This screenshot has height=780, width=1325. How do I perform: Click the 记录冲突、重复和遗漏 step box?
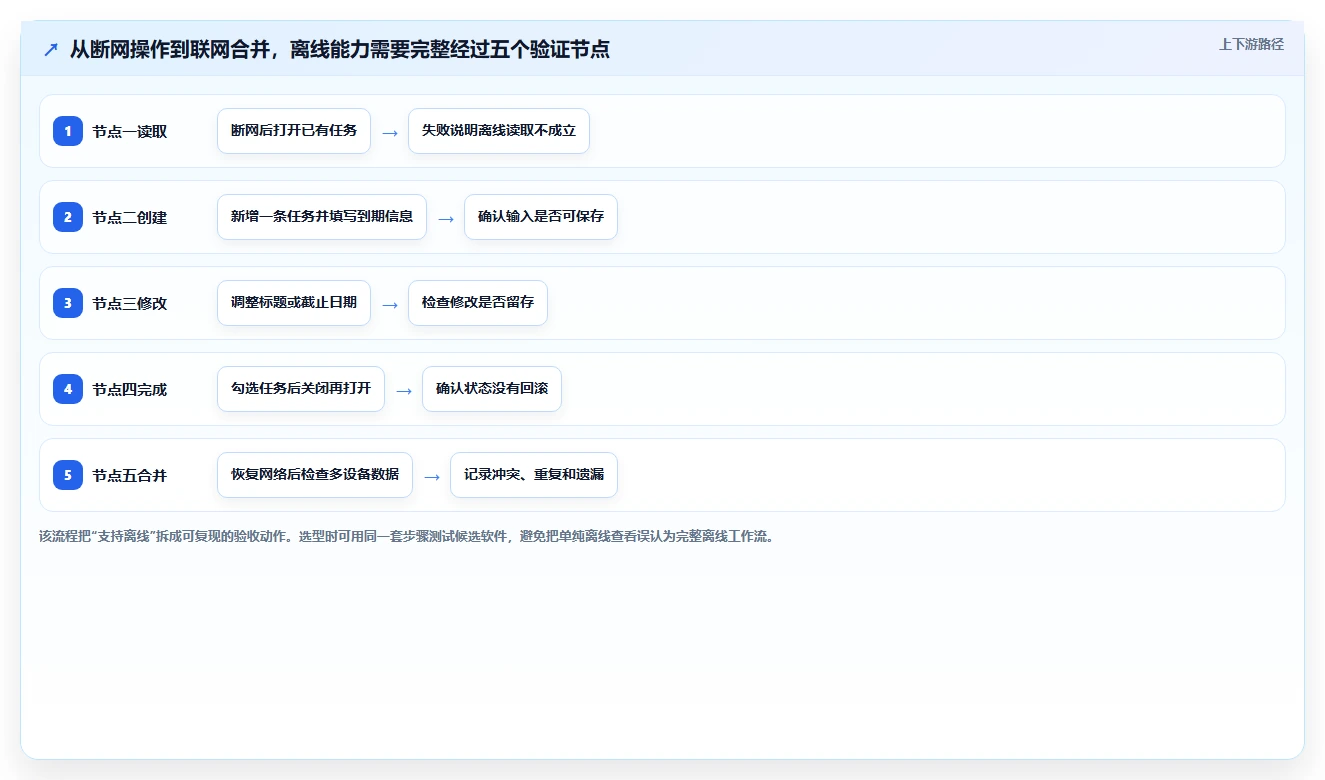click(534, 475)
